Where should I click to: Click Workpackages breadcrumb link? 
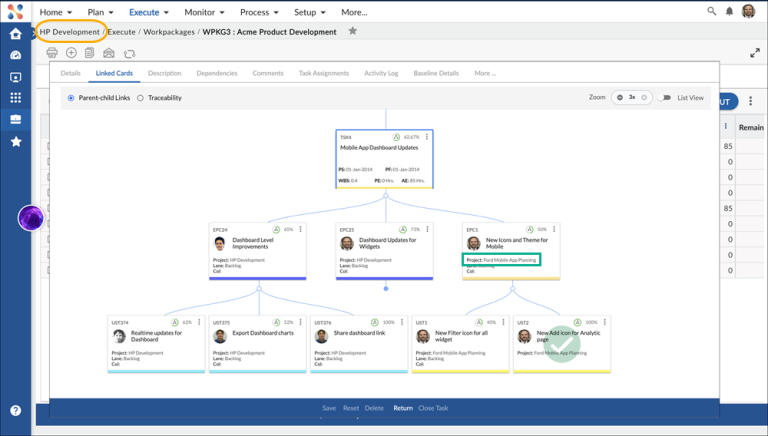click(x=169, y=32)
